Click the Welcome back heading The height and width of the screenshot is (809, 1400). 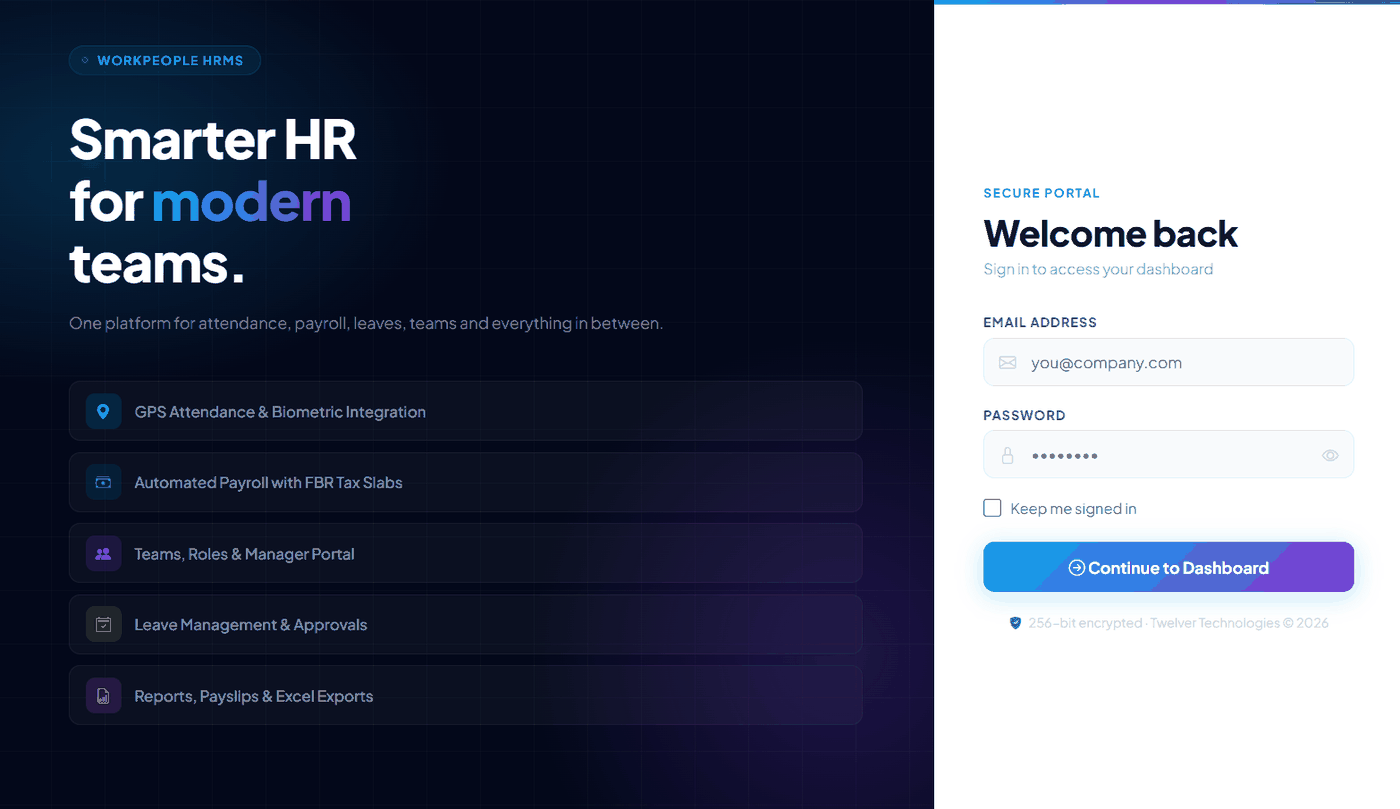coord(1110,234)
